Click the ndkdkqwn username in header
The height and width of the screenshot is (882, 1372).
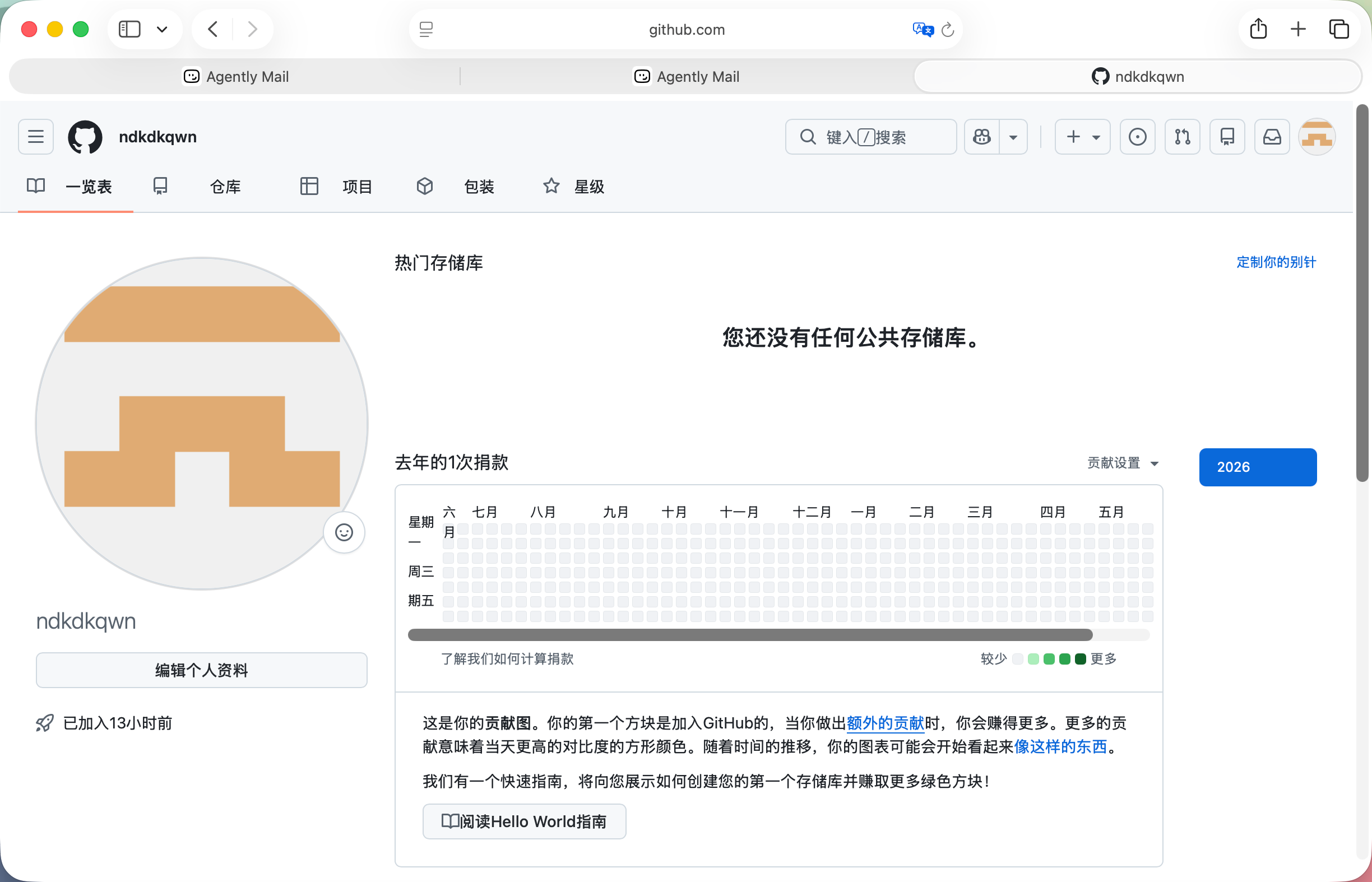(157, 137)
